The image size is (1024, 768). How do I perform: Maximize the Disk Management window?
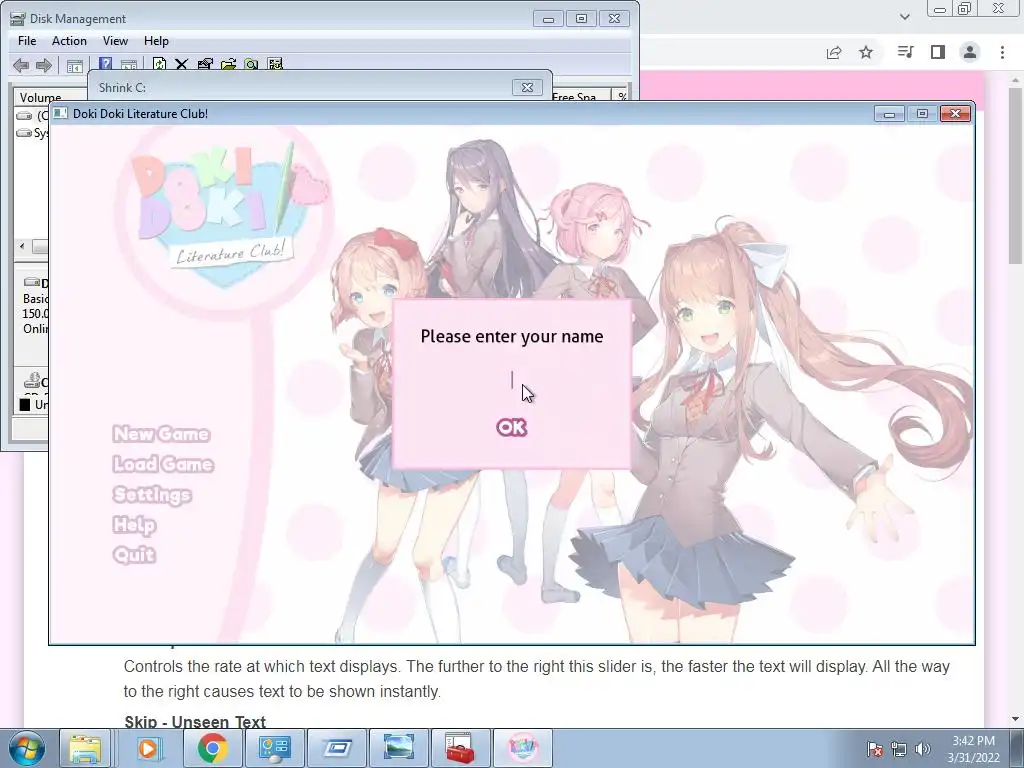coord(581,19)
